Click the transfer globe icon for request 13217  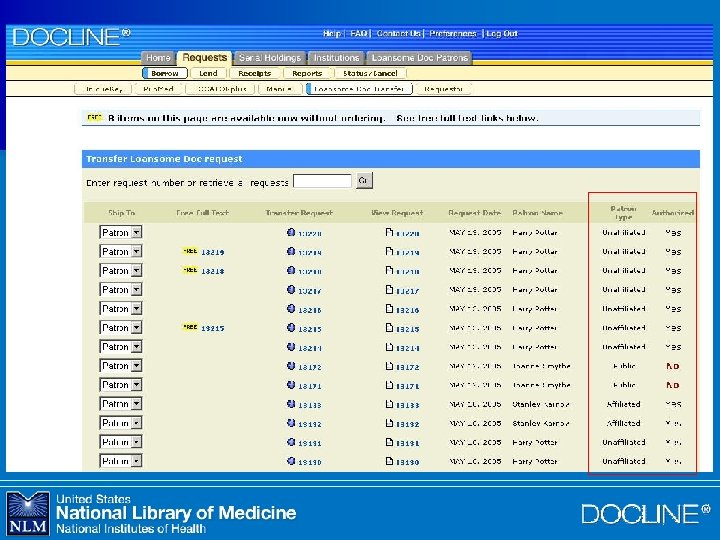click(291, 289)
